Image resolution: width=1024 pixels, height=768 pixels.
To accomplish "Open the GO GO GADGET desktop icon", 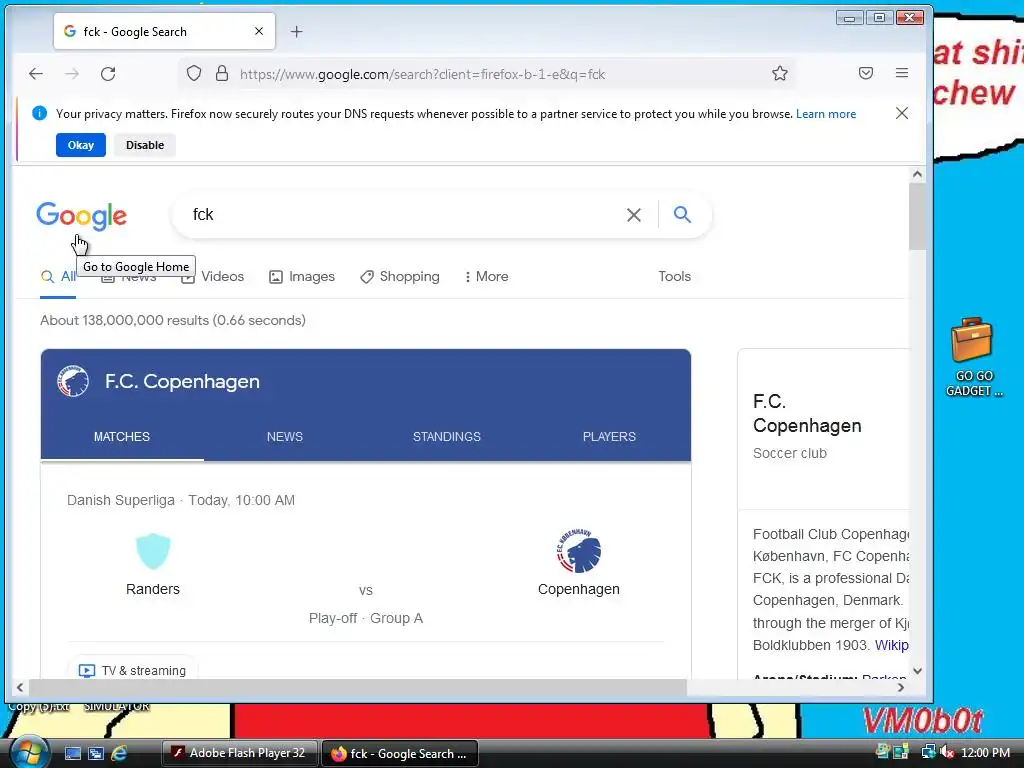I will (972, 357).
